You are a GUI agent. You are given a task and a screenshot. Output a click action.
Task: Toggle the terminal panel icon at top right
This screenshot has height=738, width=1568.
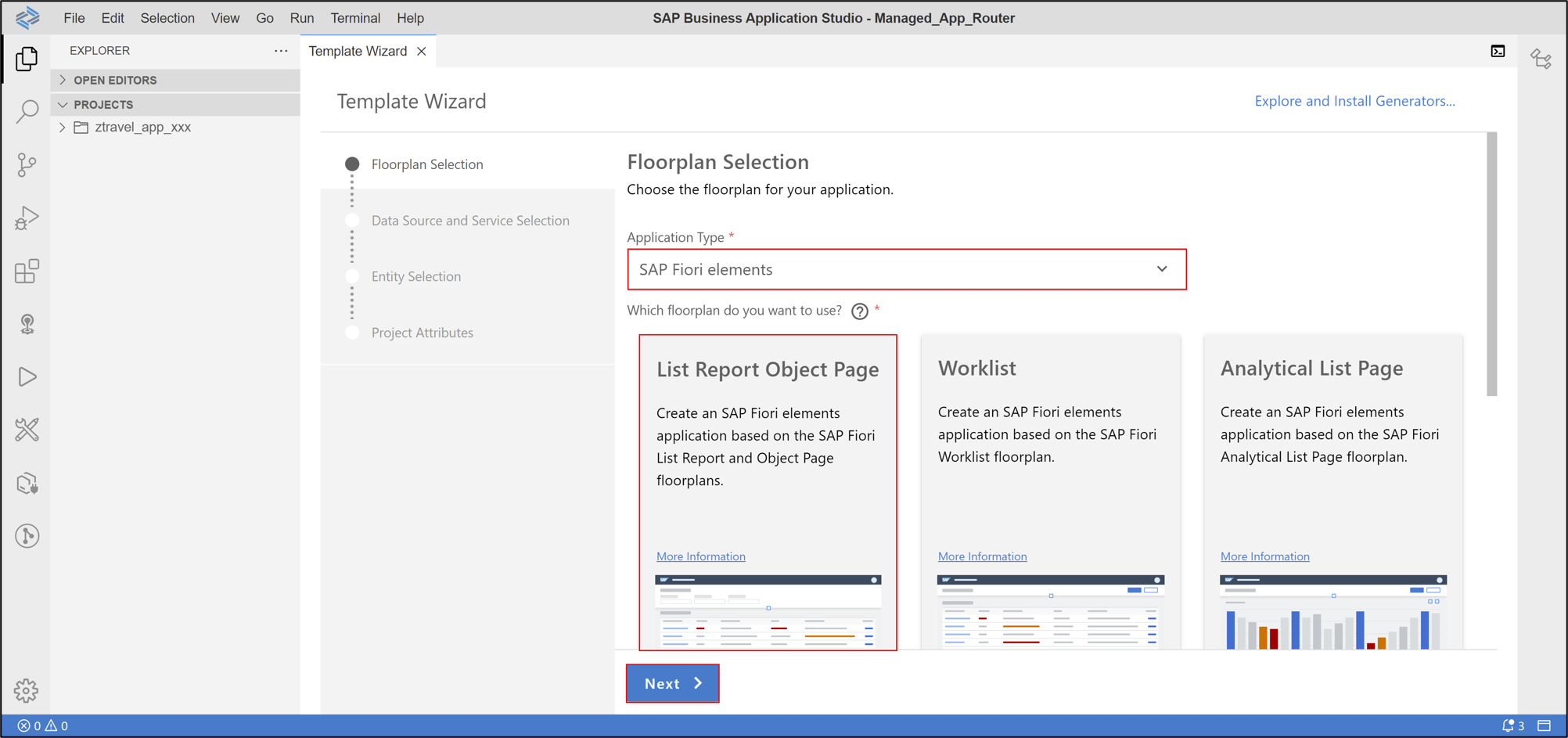point(1498,52)
